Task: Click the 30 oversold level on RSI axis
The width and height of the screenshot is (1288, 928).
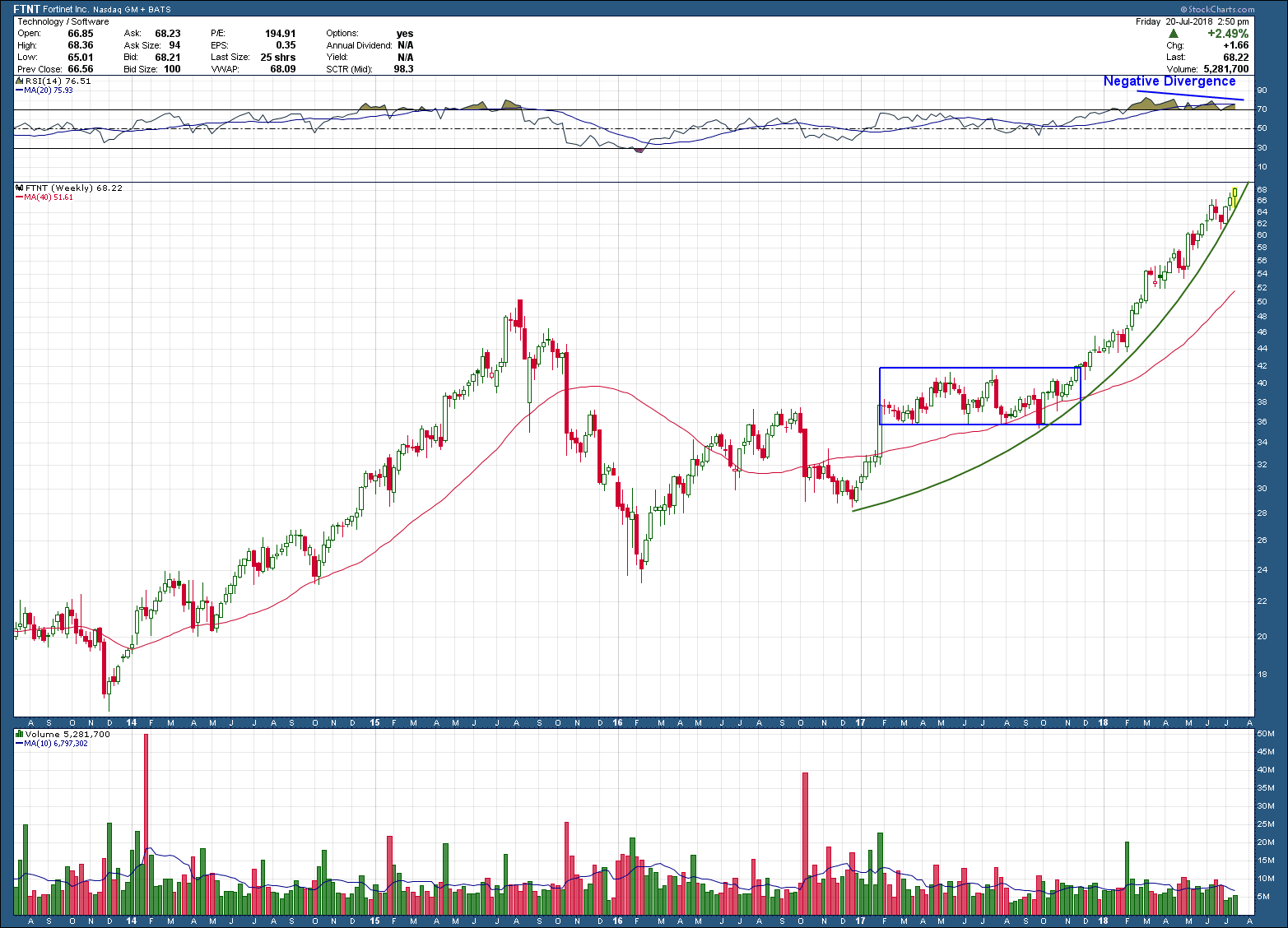Action: [1262, 148]
